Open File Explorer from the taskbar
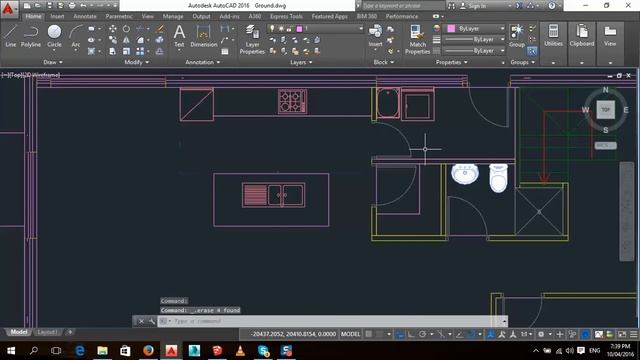Viewport: 640px width, 360px height. (102, 350)
